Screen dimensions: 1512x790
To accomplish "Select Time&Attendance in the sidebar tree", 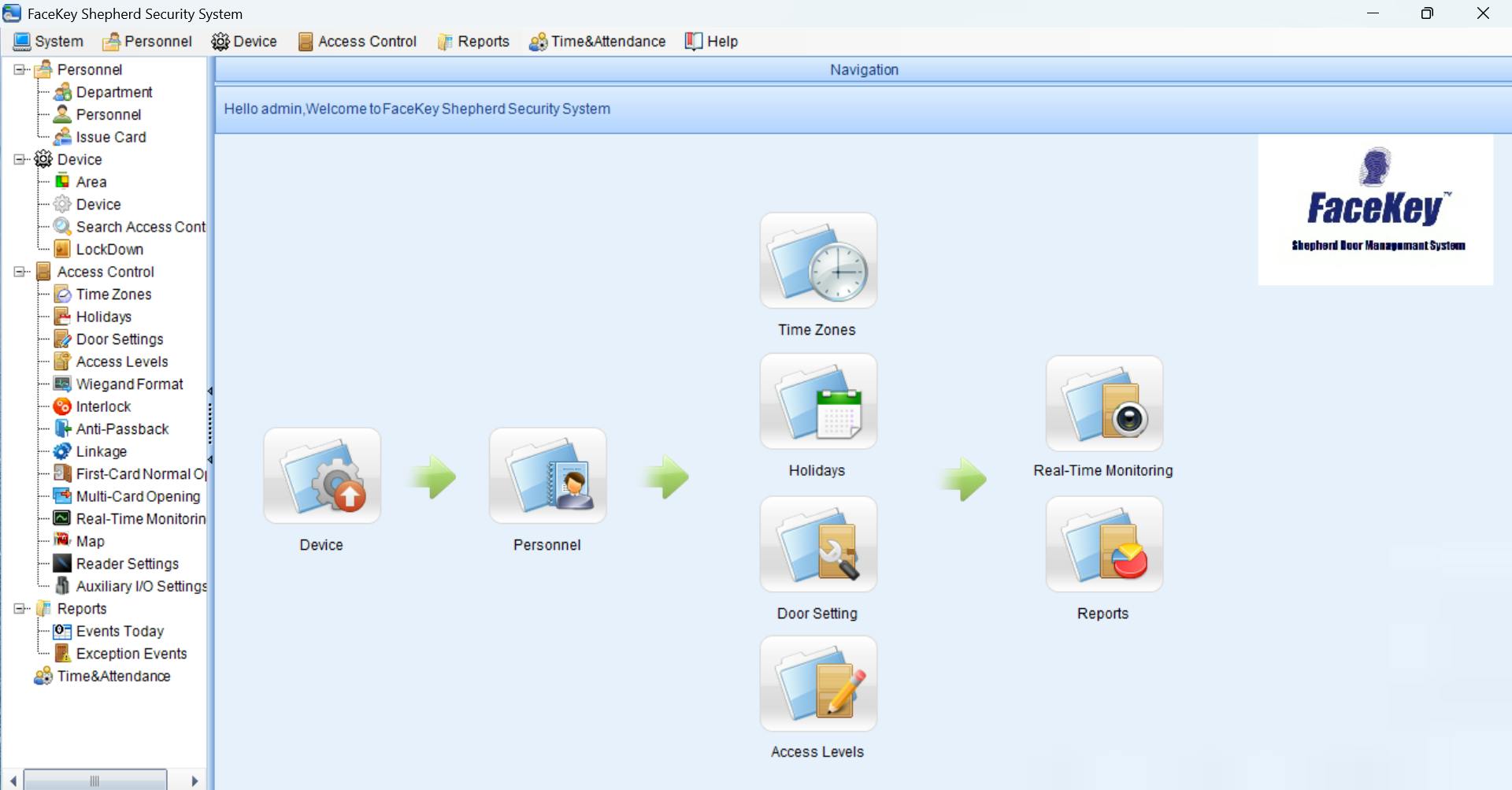I will coord(113,677).
